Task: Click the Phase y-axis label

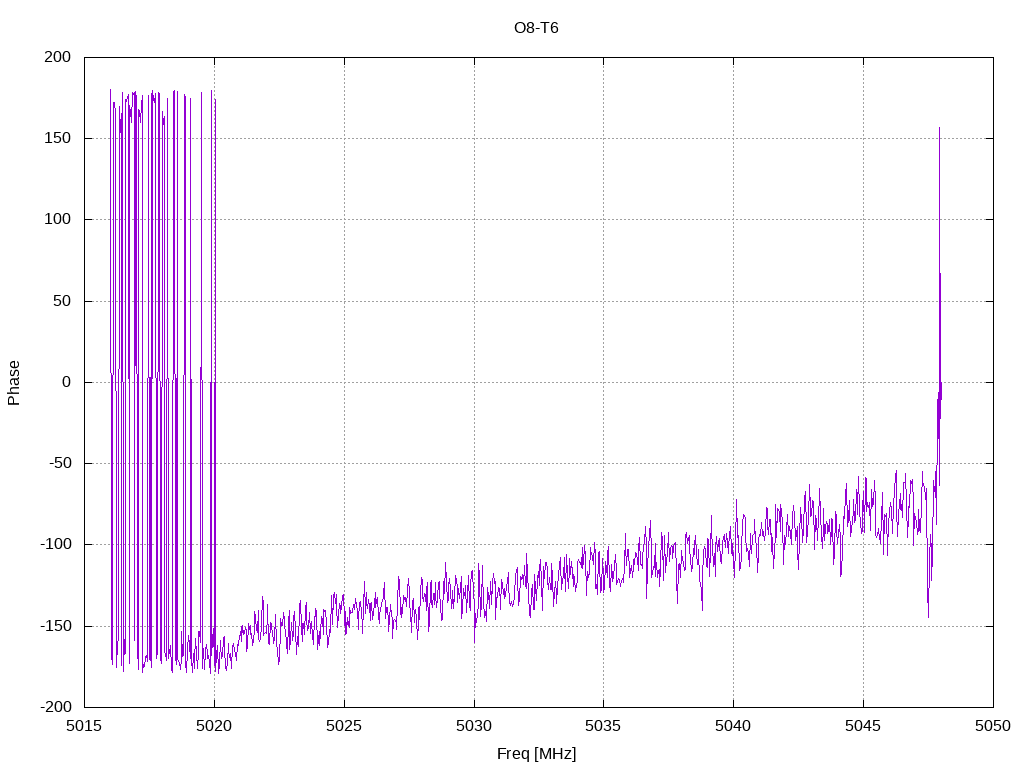Action: pyautogui.click(x=14, y=383)
